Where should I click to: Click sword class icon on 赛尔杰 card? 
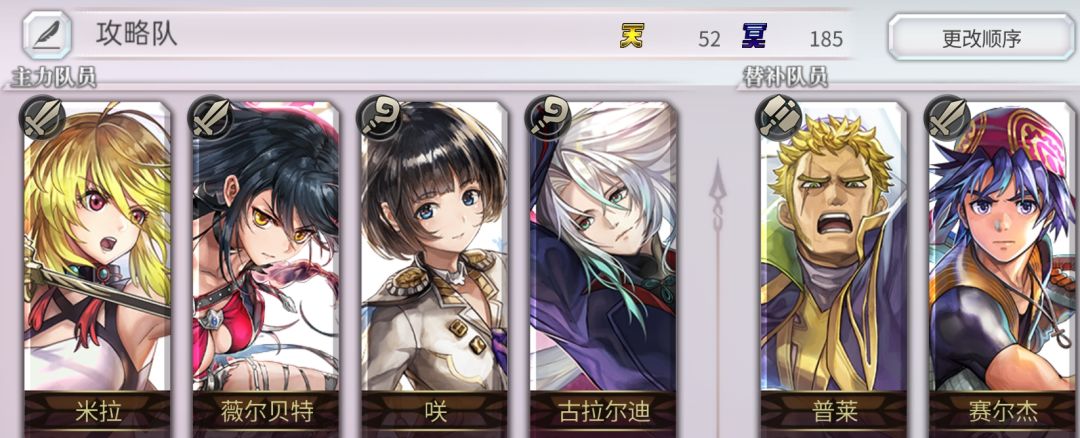(x=947, y=118)
